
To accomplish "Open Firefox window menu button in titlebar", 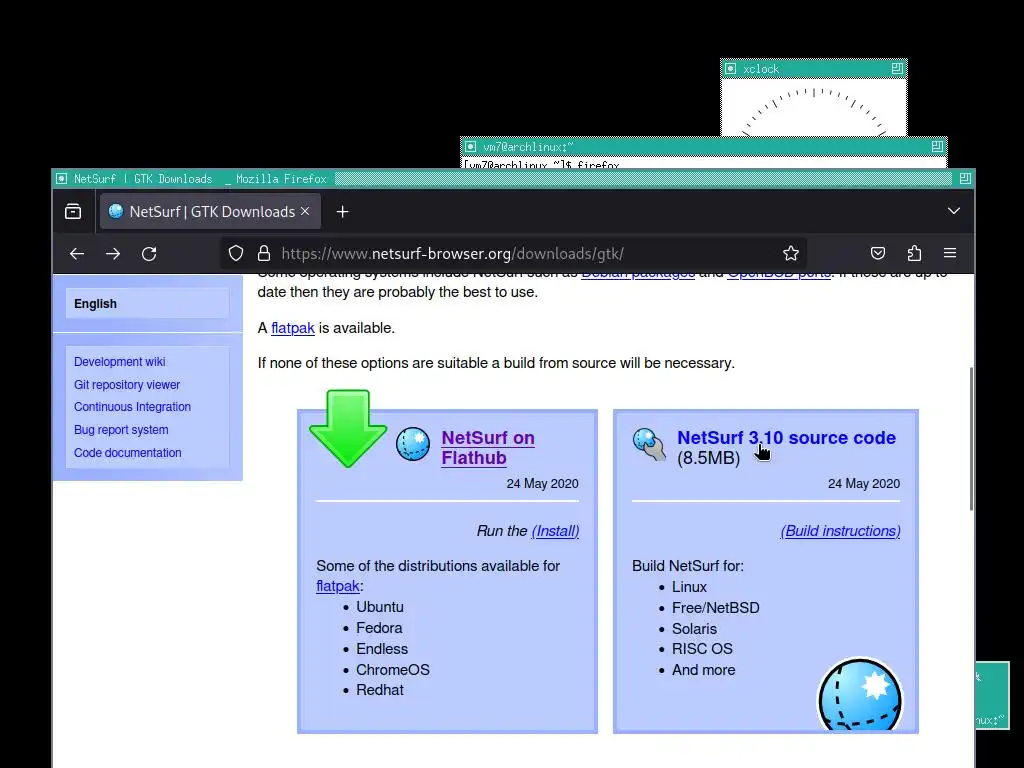I will pyautogui.click(x=61, y=178).
